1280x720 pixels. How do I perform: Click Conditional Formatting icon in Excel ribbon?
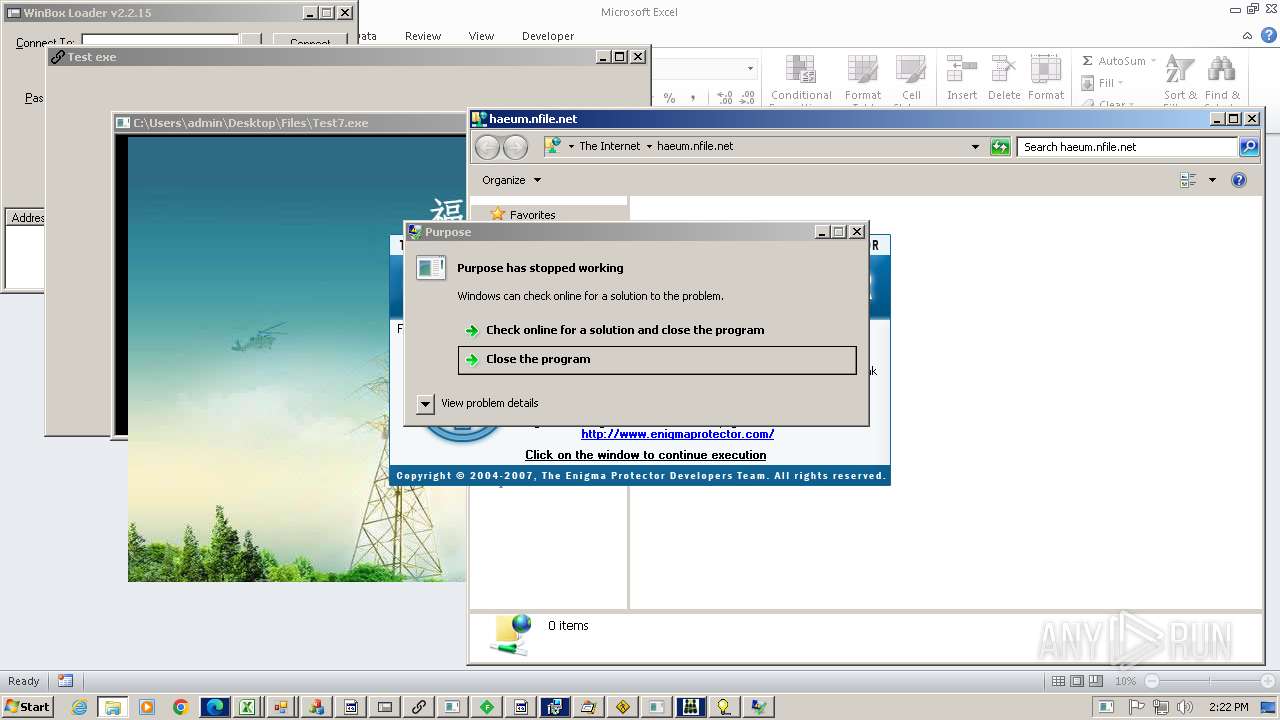click(x=800, y=69)
